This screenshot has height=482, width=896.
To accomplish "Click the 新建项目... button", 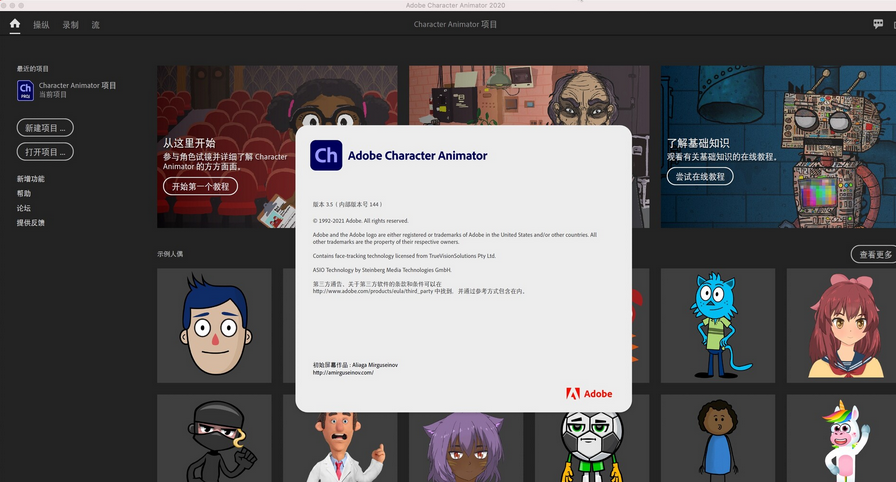I will [x=45, y=128].
